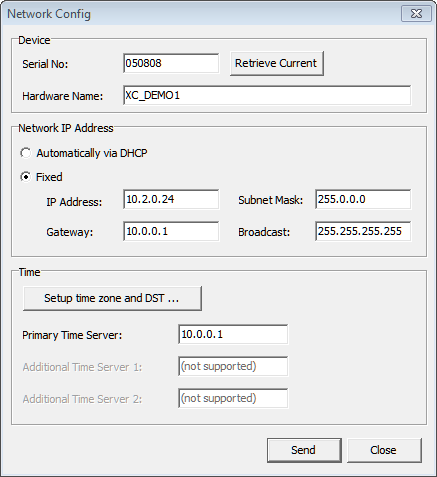Click the Retrieve Current button
This screenshot has height=477, width=437.
click(276, 63)
